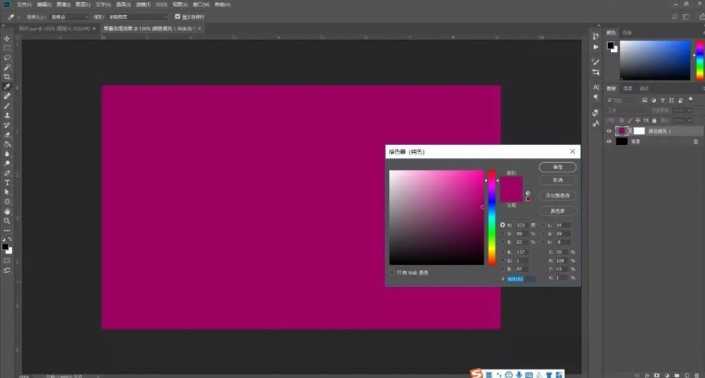Click the Color Libraries button in picker
The image size is (705, 378).
558,211
